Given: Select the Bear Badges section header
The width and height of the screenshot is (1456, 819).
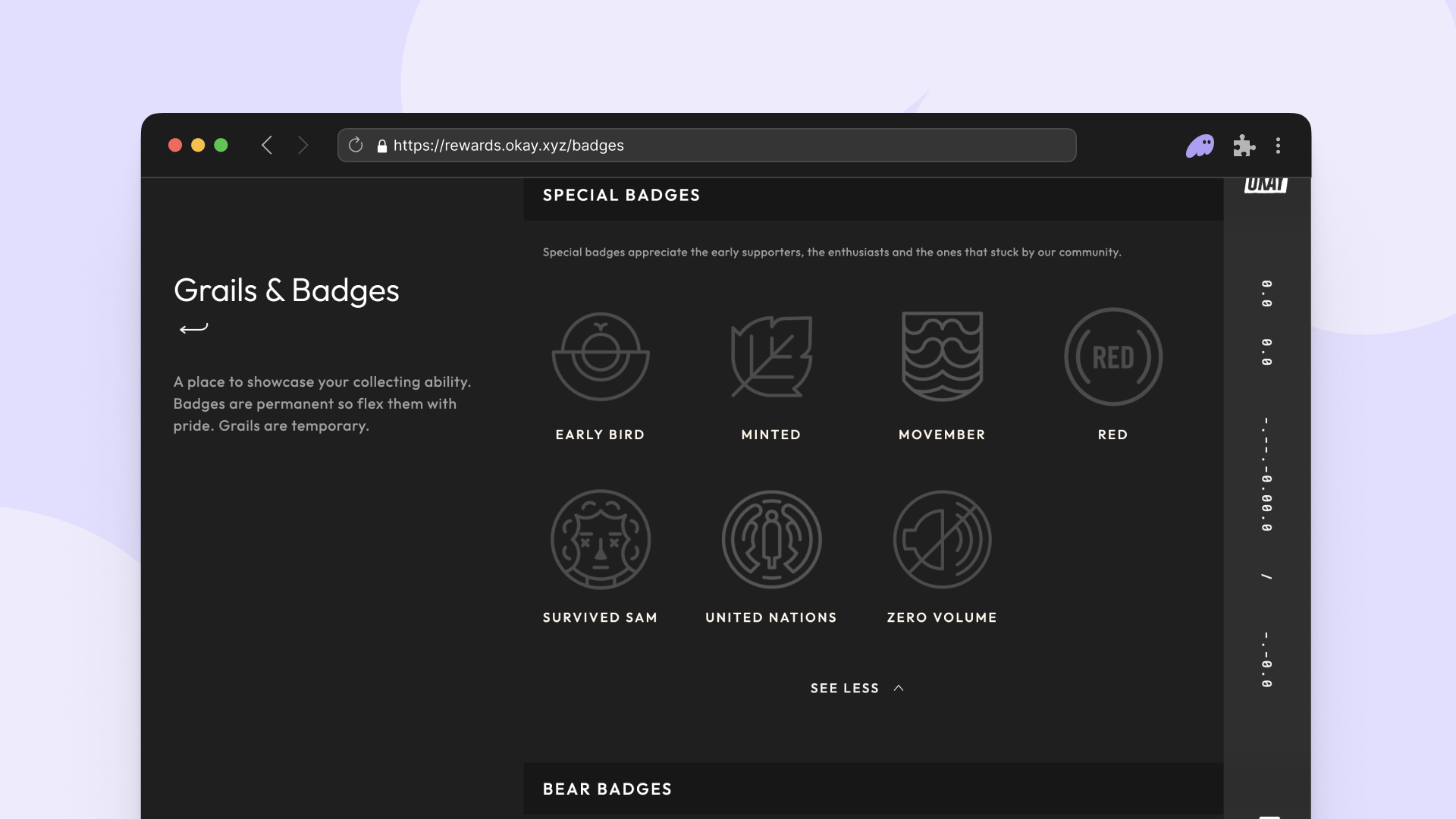Looking at the screenshot, I should [x=607, y=789].
